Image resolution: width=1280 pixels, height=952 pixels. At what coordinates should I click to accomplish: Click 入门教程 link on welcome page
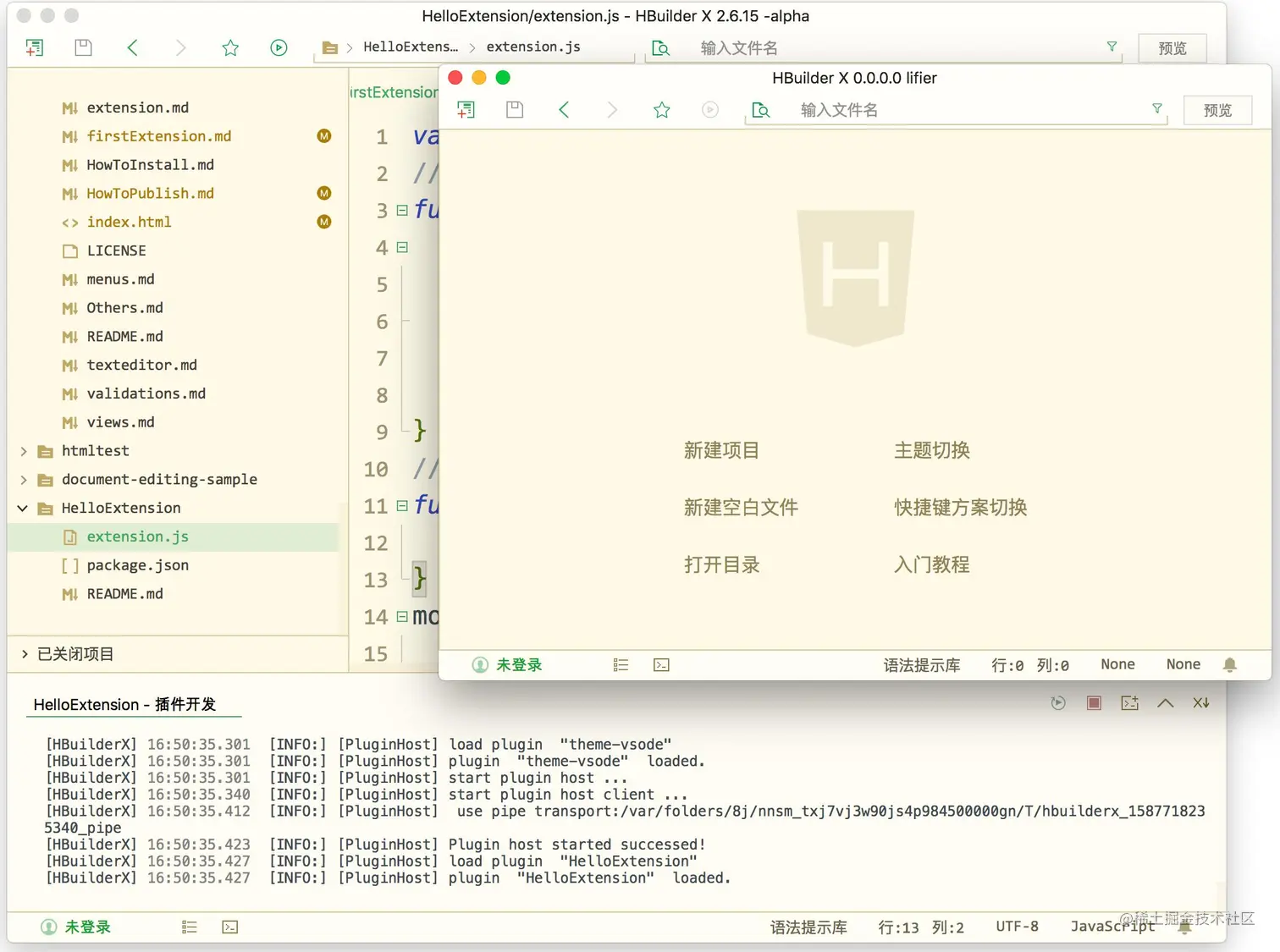(x=932, y=564)
